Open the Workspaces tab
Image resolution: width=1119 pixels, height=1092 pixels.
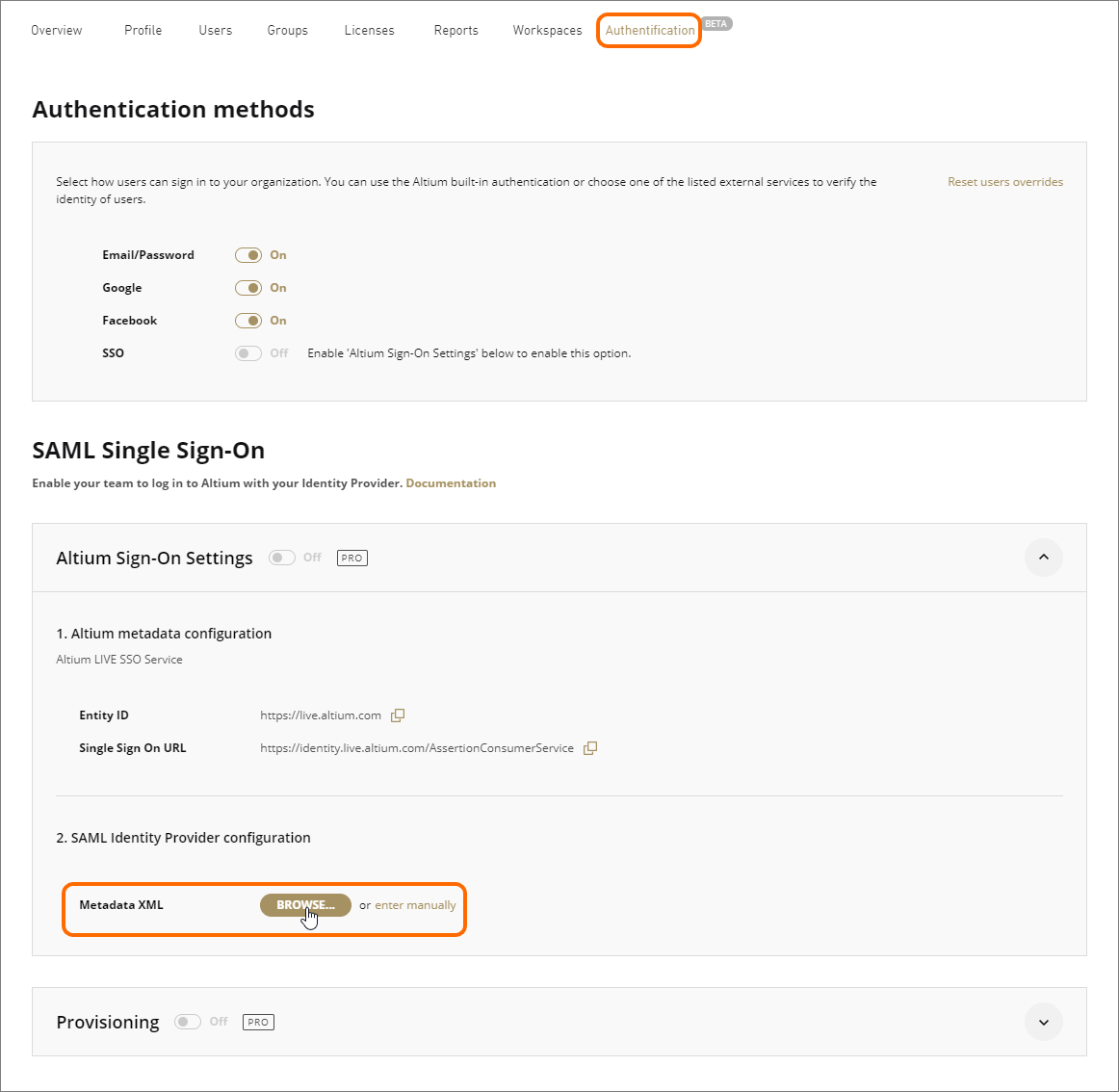(x=547, y=31)
